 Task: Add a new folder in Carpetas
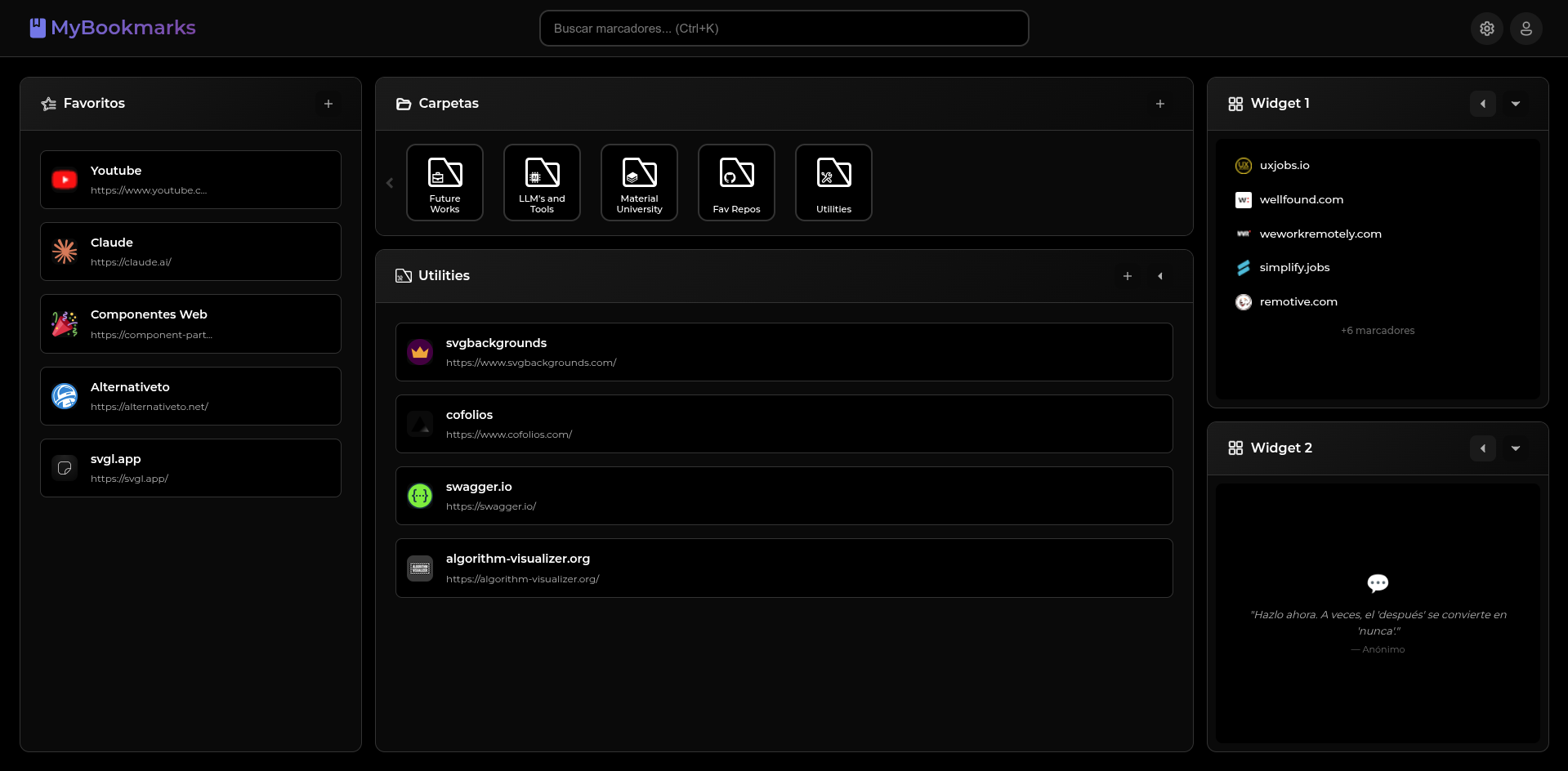click(1160, 104)
